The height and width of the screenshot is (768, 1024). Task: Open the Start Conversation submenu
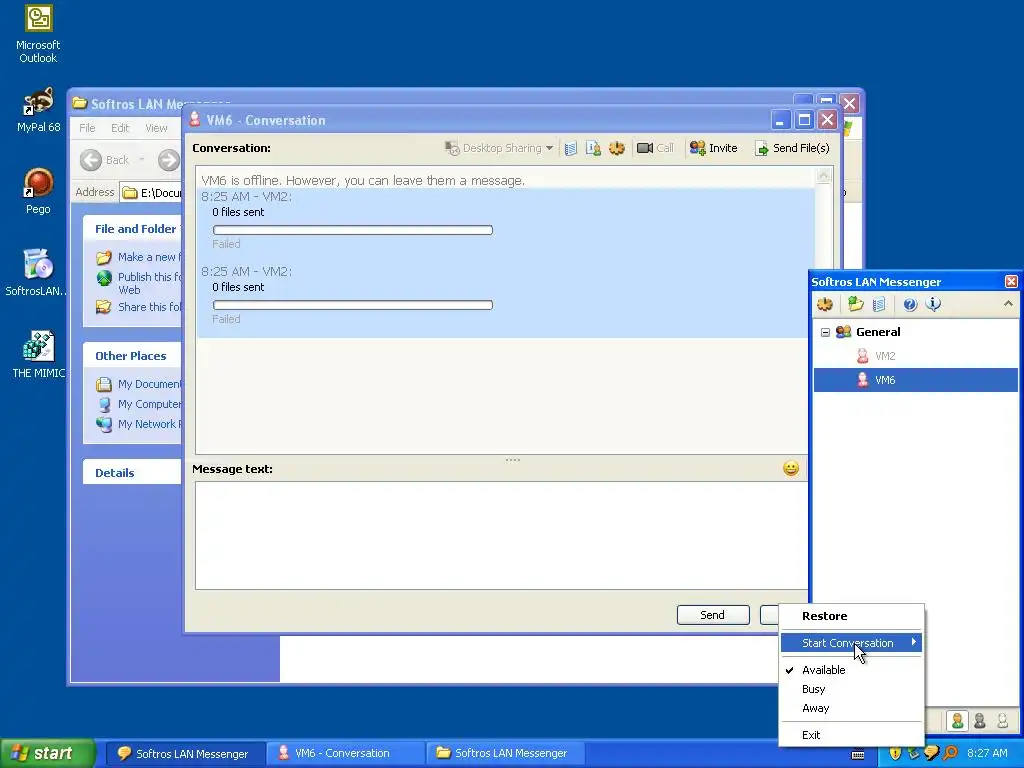coord(852,643)
